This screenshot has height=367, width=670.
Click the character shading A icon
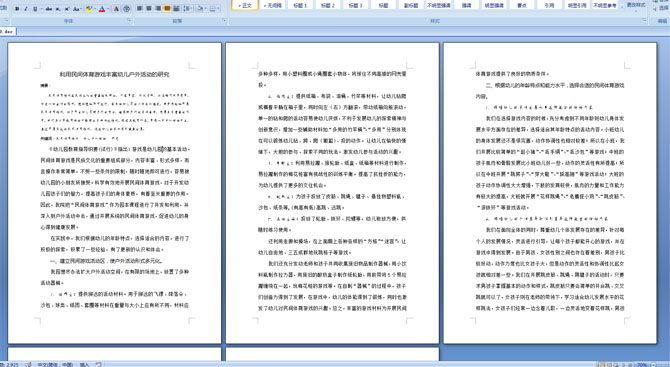116,9
